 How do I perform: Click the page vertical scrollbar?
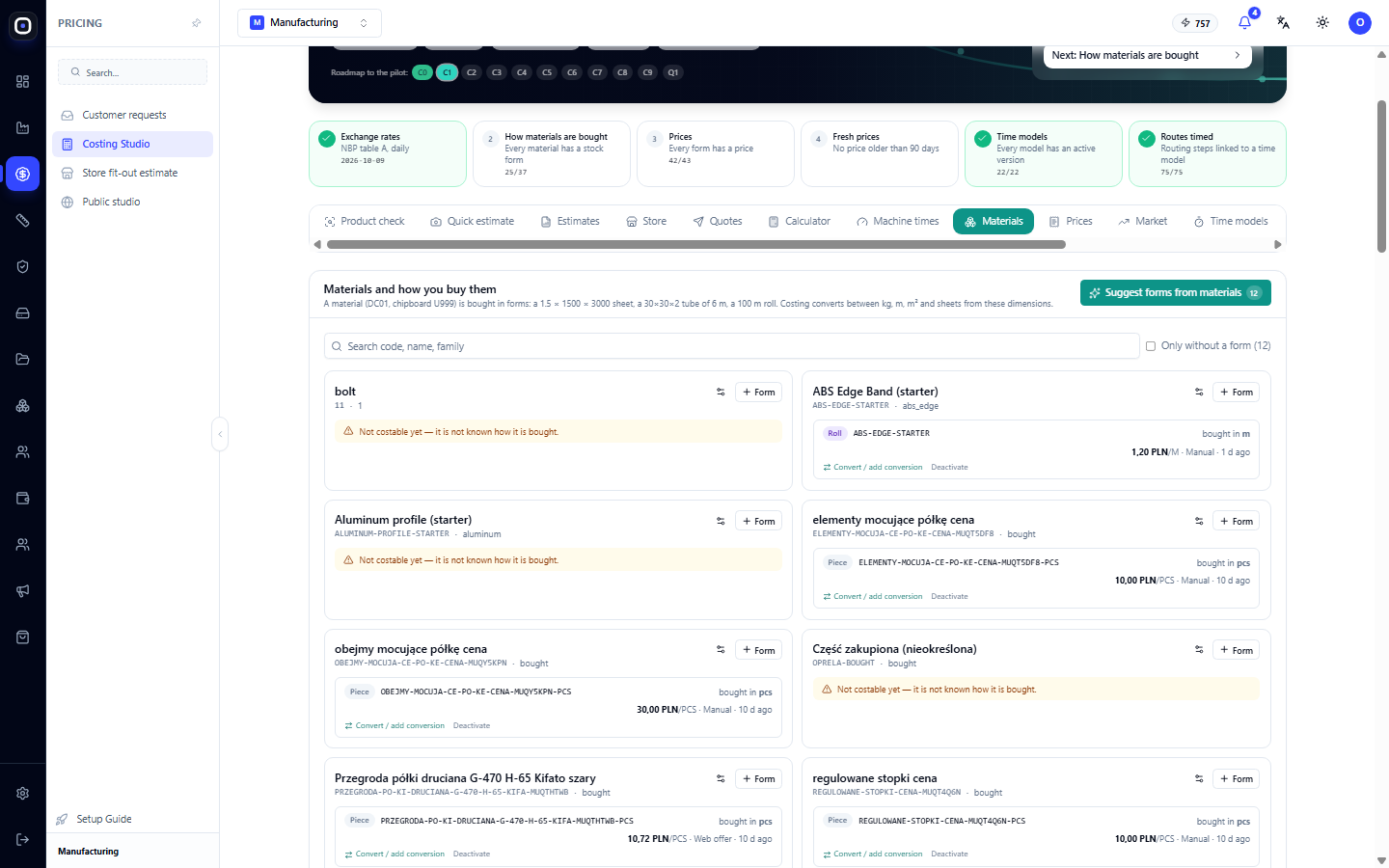(1381, 176)
